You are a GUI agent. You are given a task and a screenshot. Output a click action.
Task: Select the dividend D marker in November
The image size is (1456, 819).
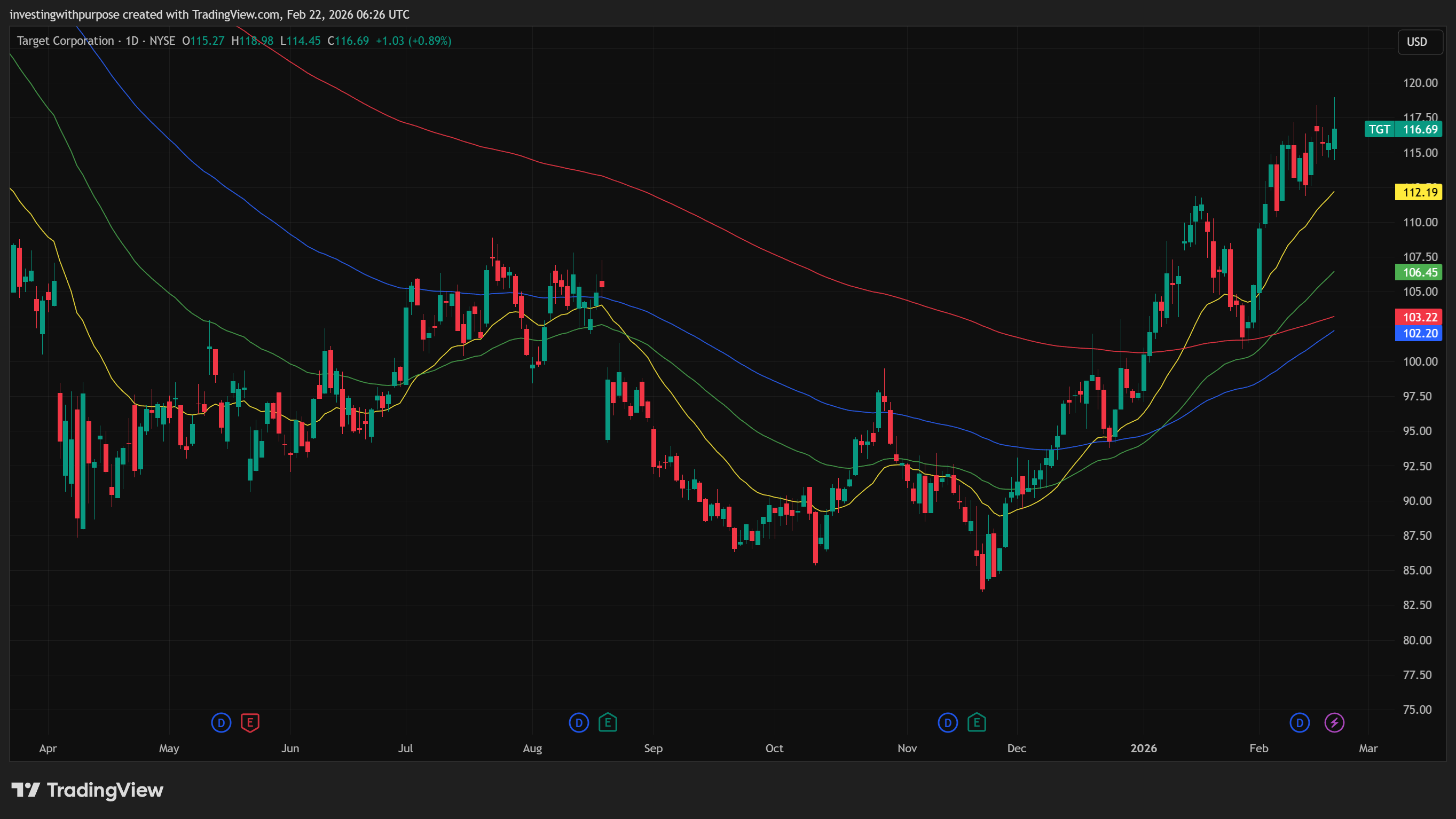pyautogui.click(x=948, y=722)
